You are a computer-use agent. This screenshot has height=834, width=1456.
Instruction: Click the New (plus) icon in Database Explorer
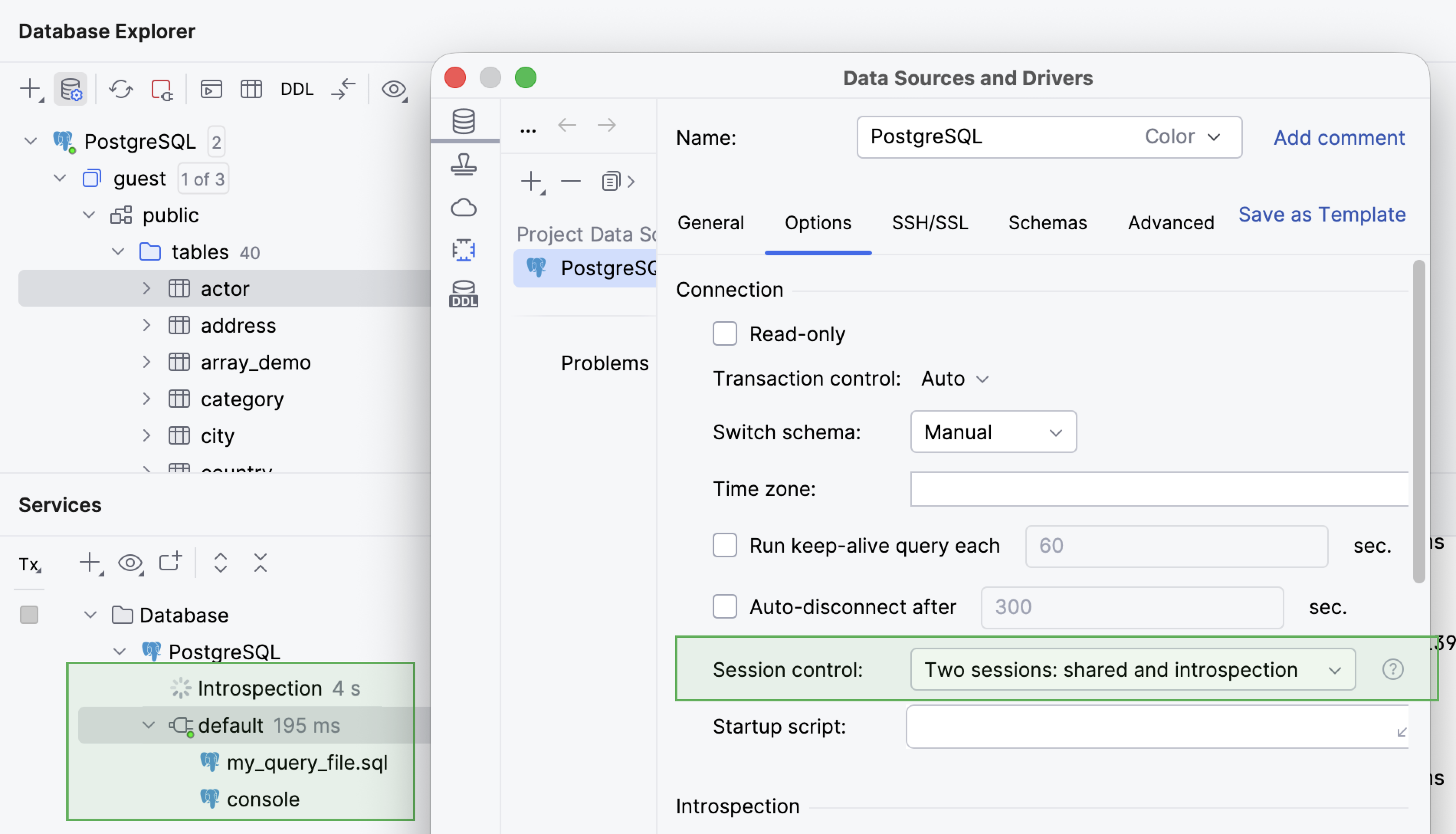pos(30,89)
